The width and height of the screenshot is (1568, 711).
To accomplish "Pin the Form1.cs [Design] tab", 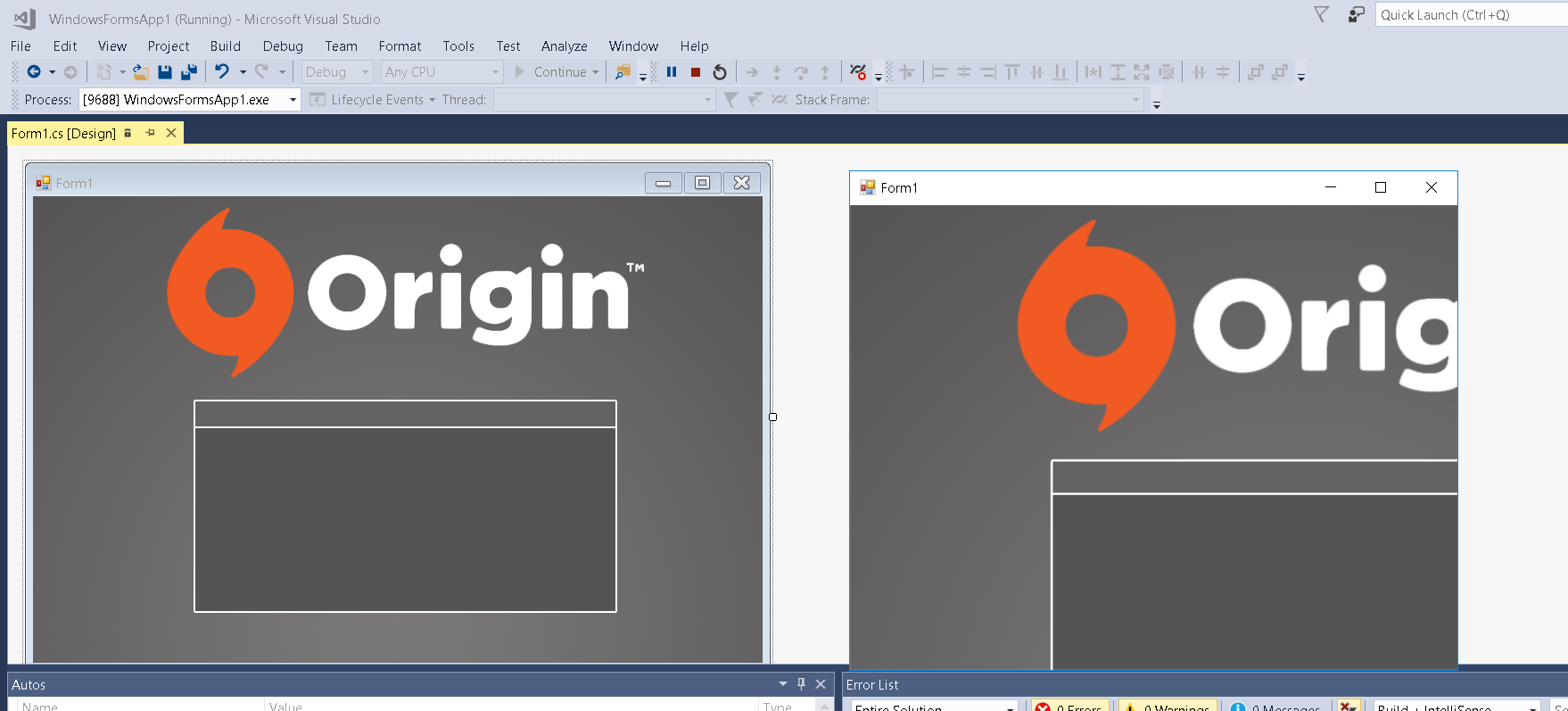I will coord(150,133).
